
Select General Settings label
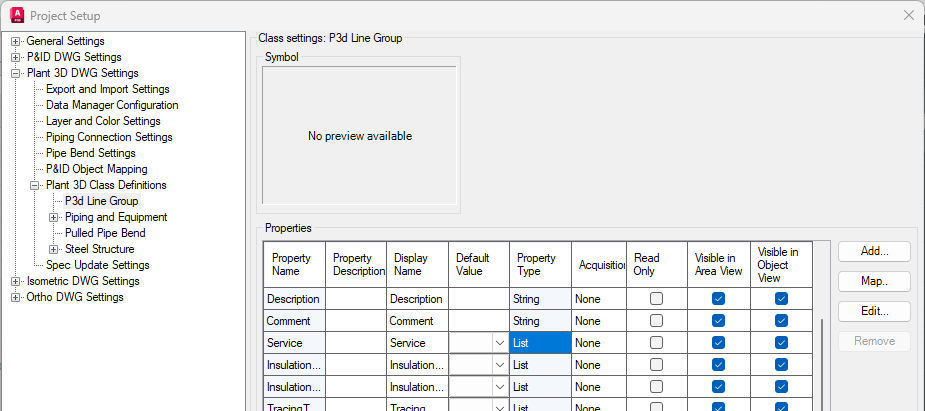(x=65, y=41)
